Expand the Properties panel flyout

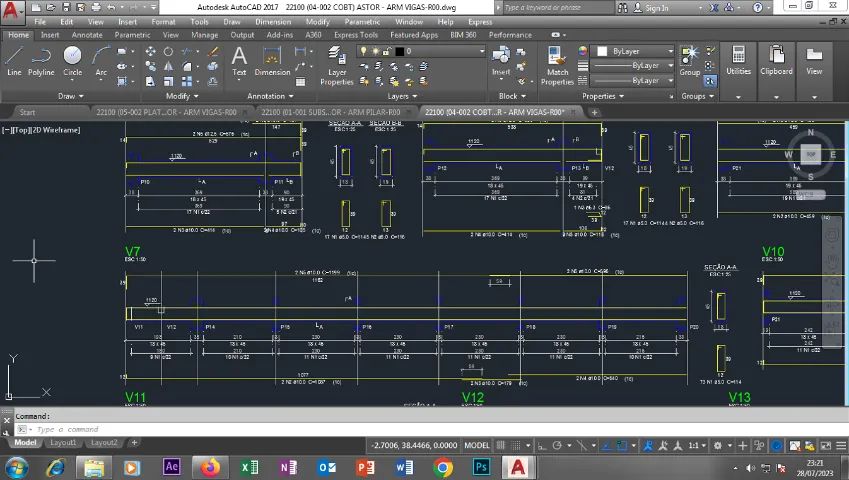click(603, 96)
